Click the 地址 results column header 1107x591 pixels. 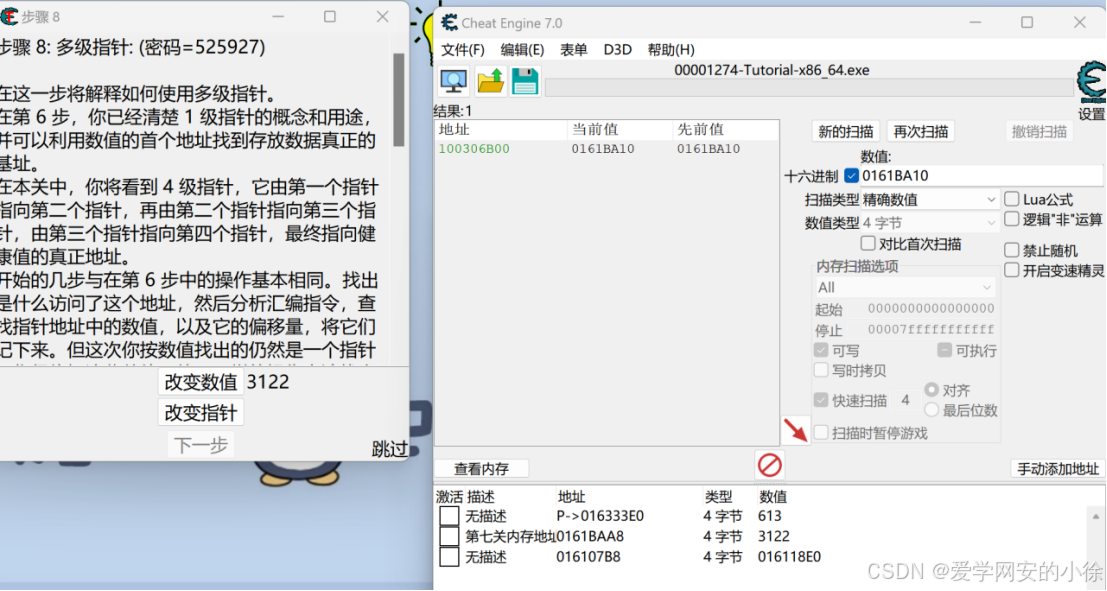click(501, 129)
